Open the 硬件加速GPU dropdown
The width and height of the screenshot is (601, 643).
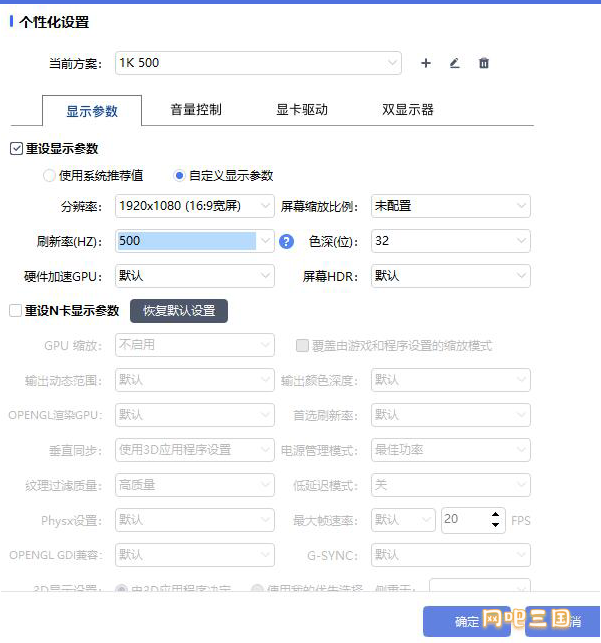point(195,276)
